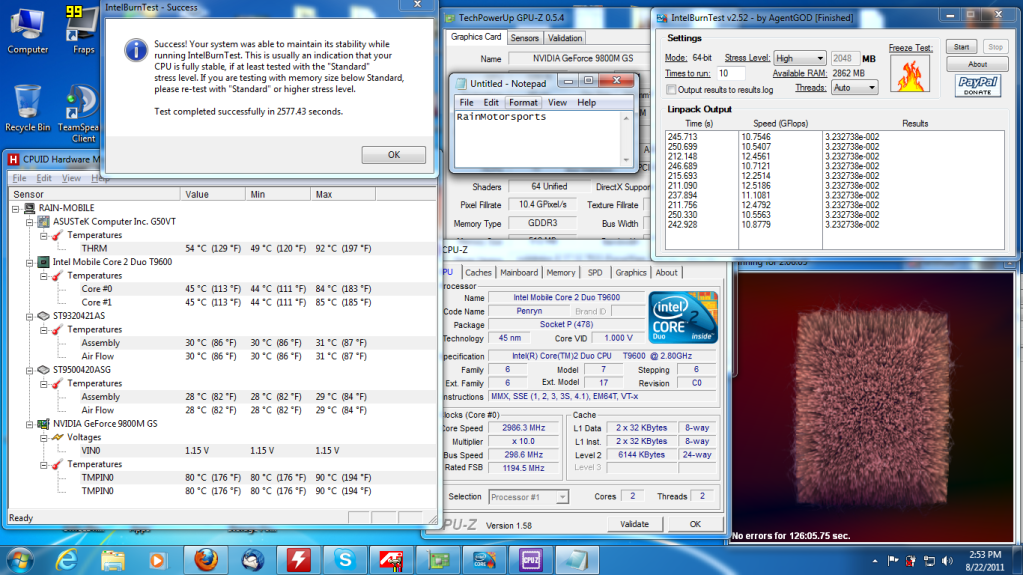Select the Core #1 temperature row
The height and width of the screenshot is (575, 1023).
(222, 303)
